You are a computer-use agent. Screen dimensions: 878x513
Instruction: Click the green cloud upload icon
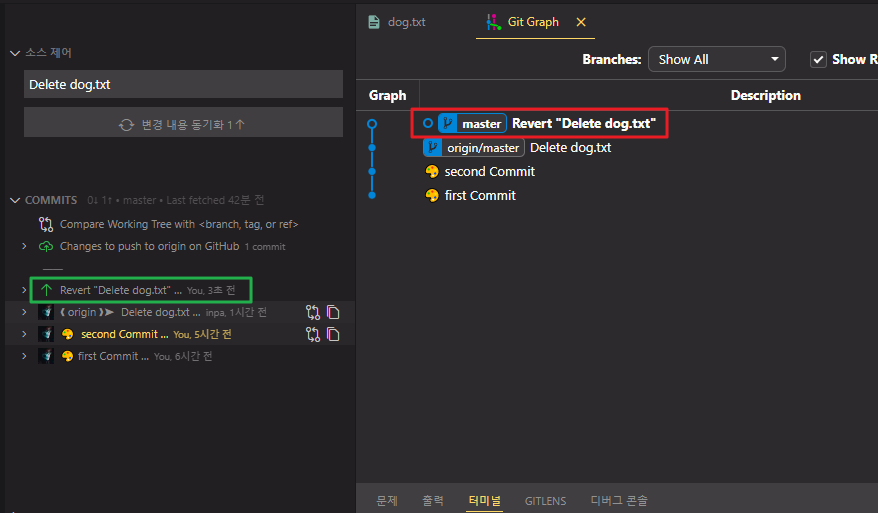click(46, 246)
